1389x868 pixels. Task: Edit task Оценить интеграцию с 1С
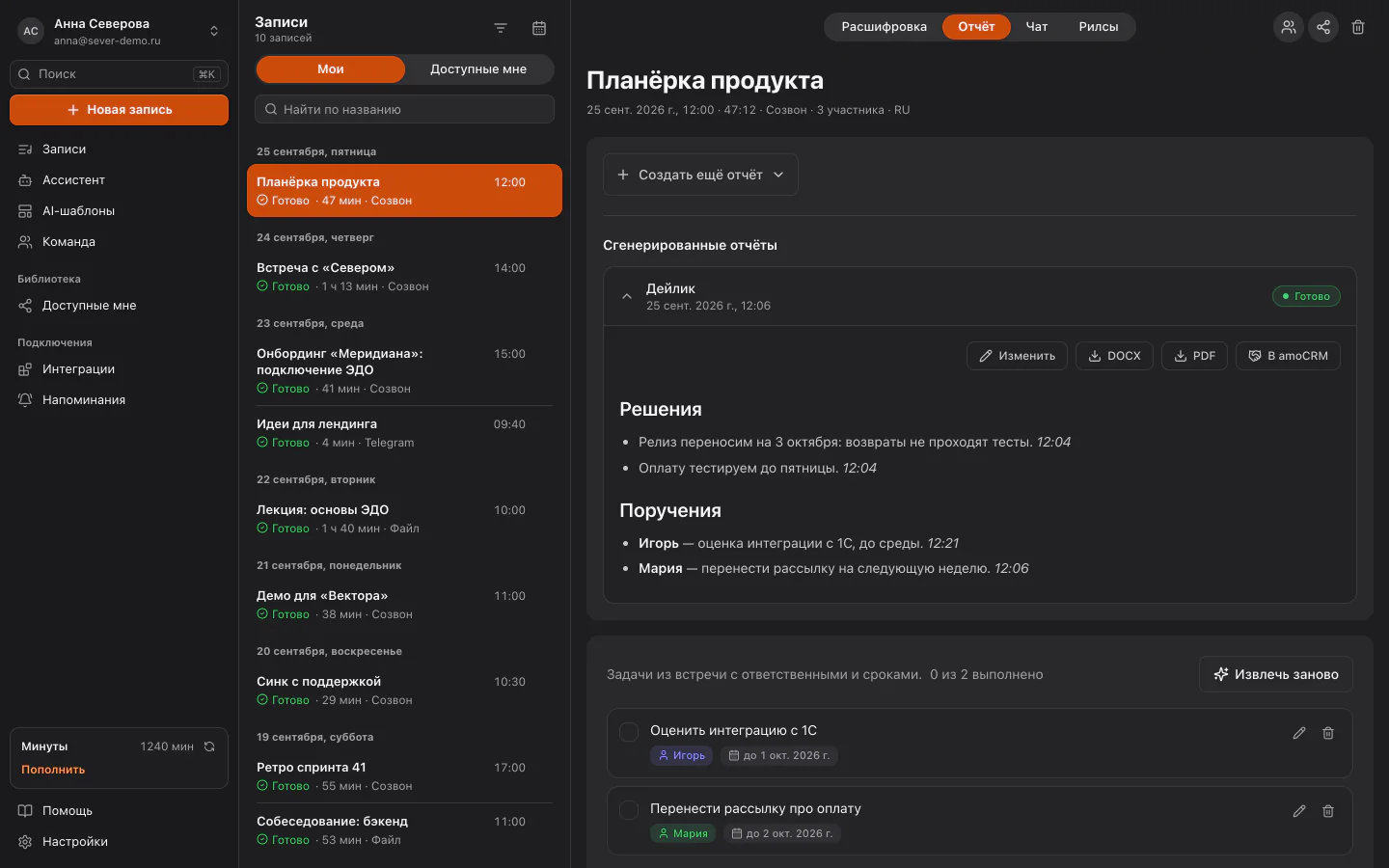coord(1299,733)
